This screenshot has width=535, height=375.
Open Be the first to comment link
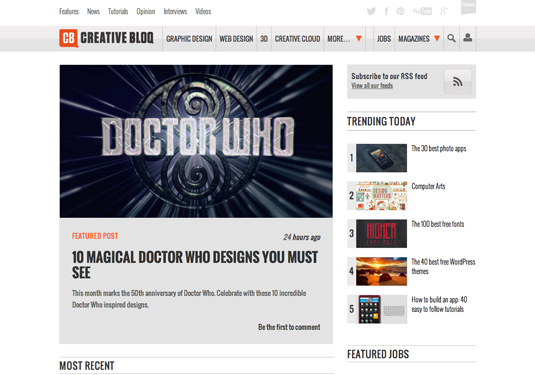coord(289,327)
